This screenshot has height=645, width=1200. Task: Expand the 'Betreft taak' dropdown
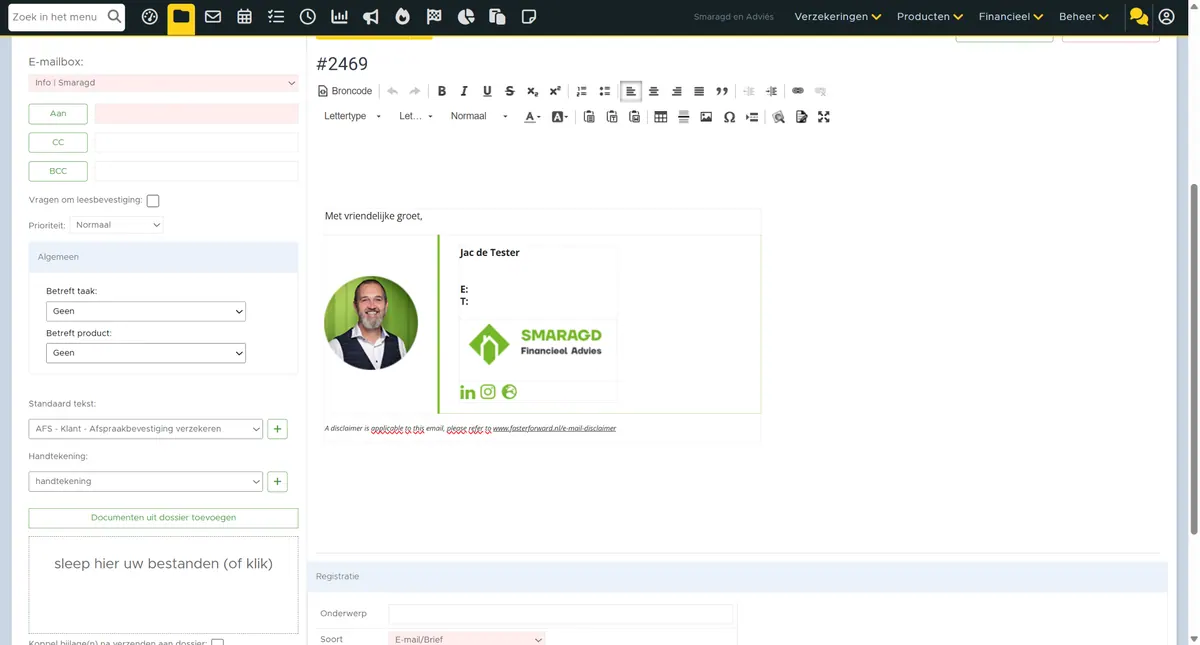click(x=146, y=311)
